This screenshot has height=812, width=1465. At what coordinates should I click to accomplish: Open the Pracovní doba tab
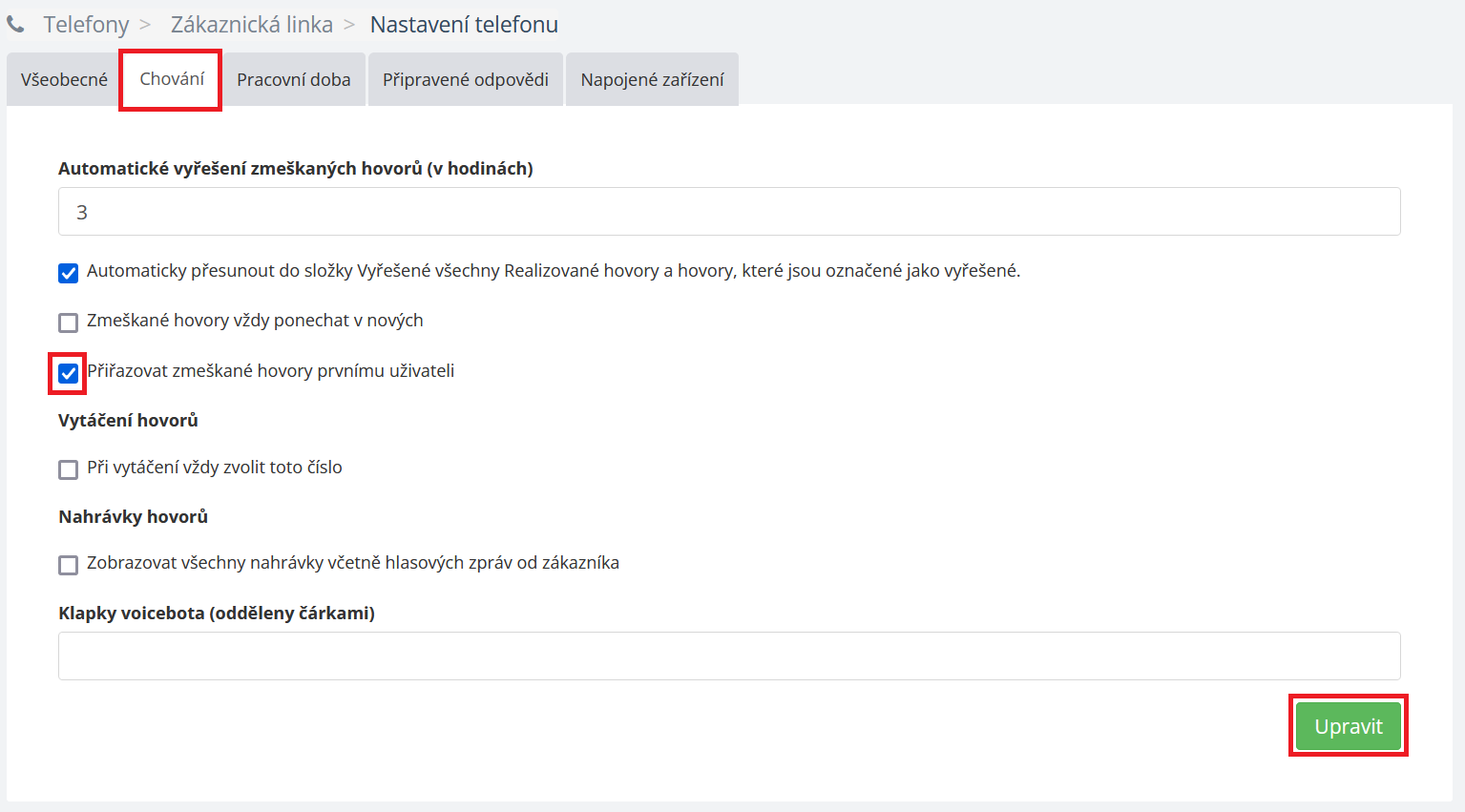(294, 80)
